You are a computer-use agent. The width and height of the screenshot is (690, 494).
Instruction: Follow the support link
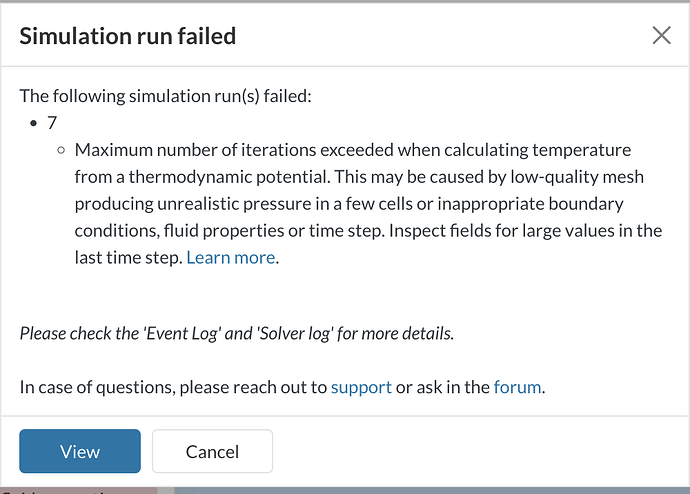pos(361,386)
